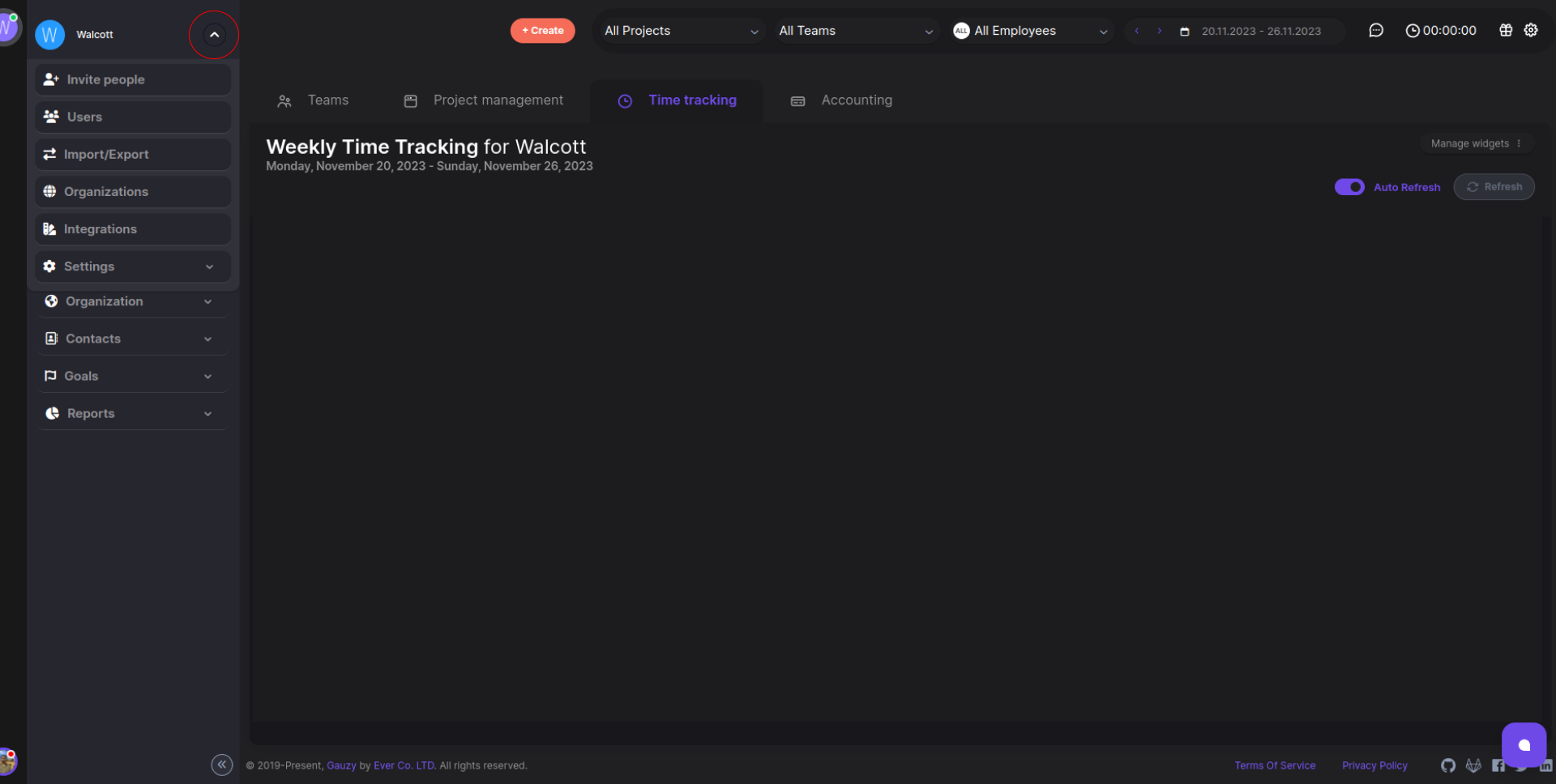Click the Organization globe icon in sidebar
Screen dimensions: 1556x784
tap(51, 301)
